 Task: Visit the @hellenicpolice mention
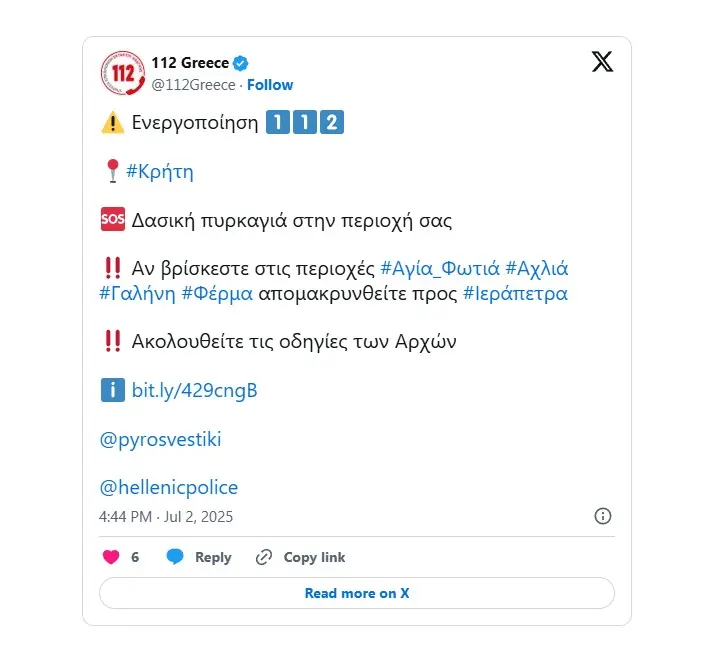[x=169, y=488]
